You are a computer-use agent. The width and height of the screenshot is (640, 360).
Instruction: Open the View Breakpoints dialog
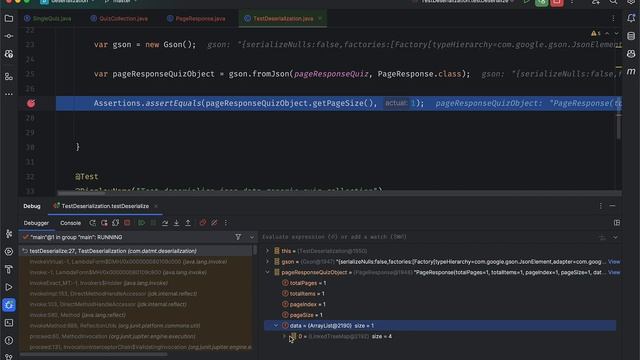click(x=203, y=223)
